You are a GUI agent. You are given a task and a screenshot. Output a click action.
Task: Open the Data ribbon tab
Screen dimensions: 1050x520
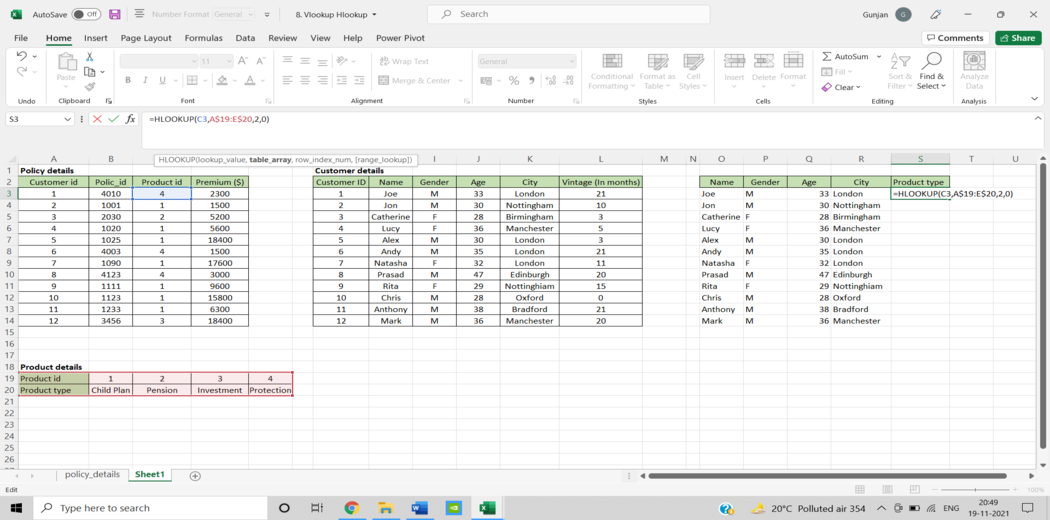coord(245,38)
